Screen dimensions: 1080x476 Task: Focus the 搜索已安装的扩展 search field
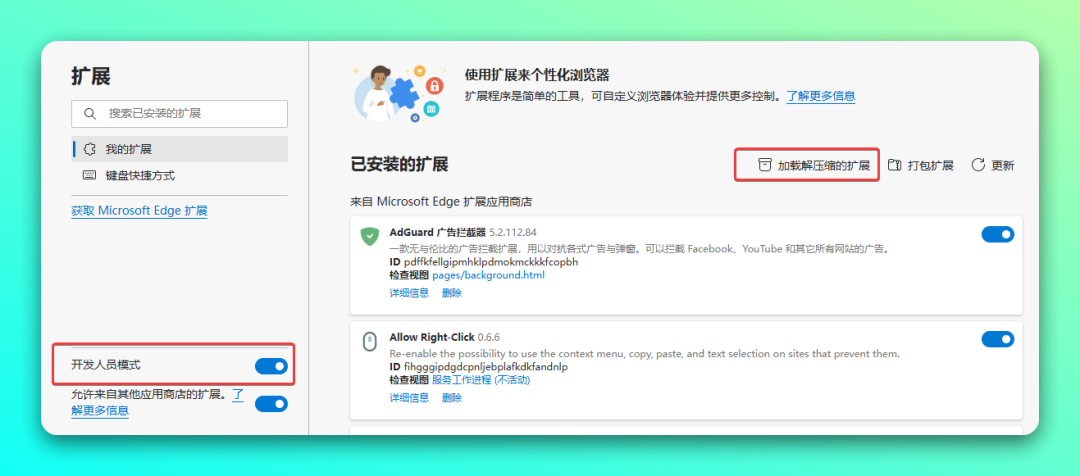pyautogui.click(x=190, y=114)
